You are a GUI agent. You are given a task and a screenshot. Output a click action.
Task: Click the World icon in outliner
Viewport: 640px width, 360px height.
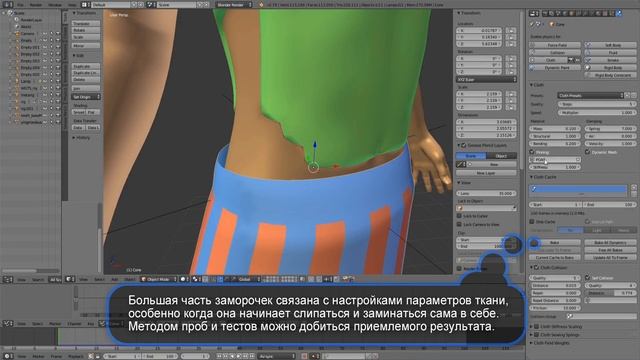[17, 27]
